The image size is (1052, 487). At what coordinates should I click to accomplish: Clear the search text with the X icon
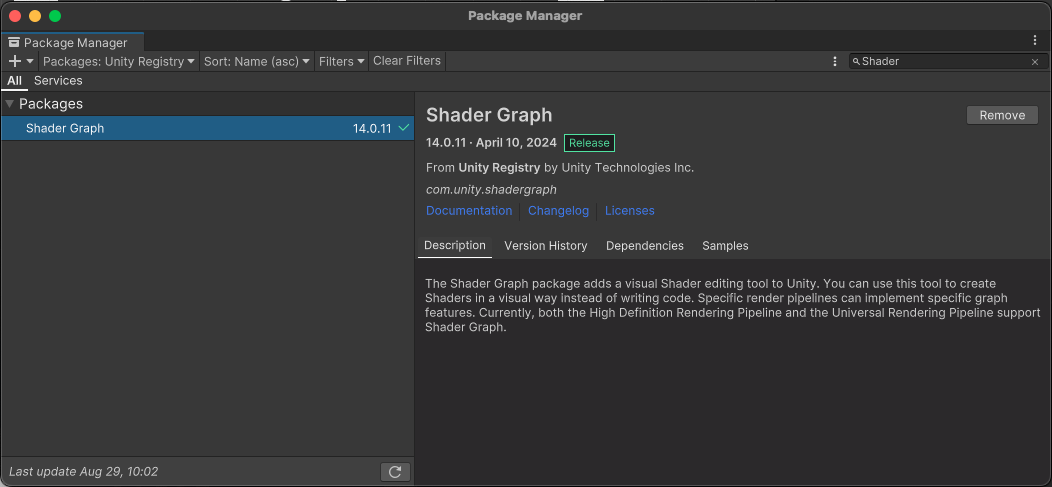(x=1035, y=62)
